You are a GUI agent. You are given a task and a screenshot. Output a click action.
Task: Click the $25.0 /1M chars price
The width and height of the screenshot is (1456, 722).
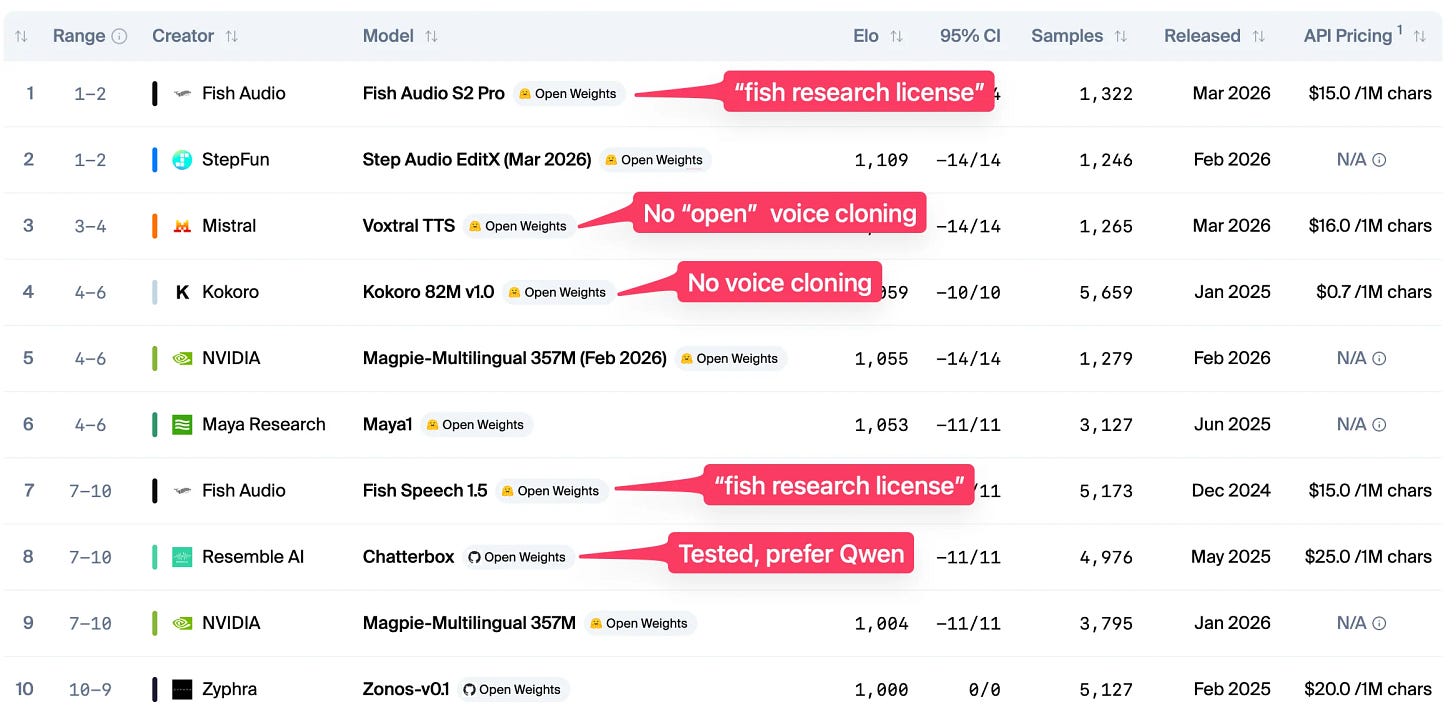click(x=1368, y=557)
